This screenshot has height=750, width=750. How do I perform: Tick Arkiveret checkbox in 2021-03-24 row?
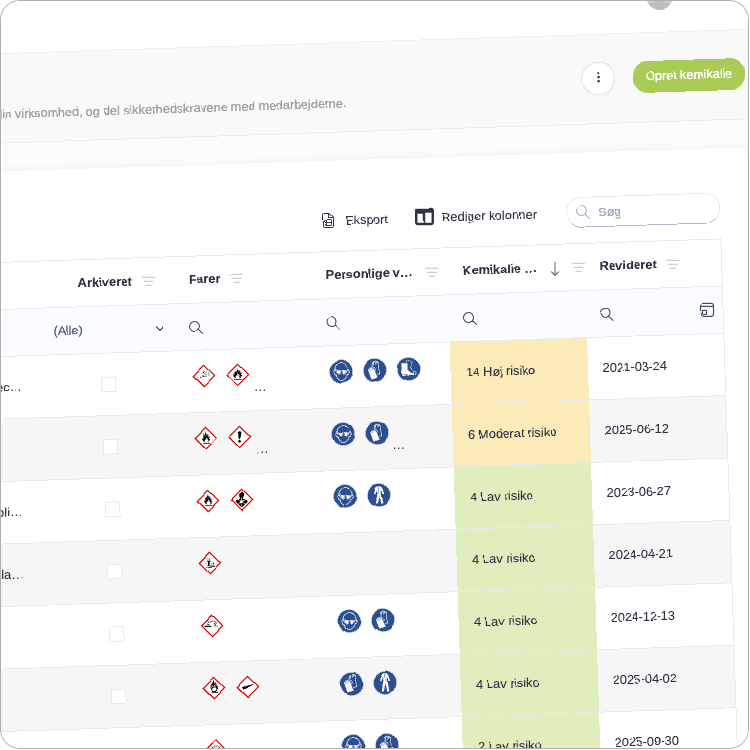108,384
